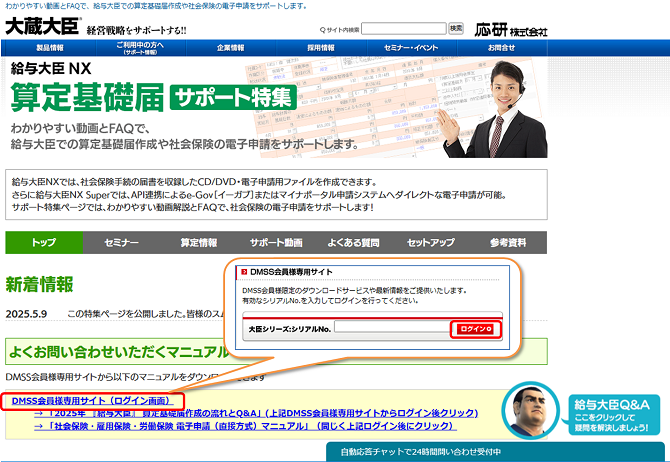
Task: Click the 新着情報 heading
Action: (39, 285)
